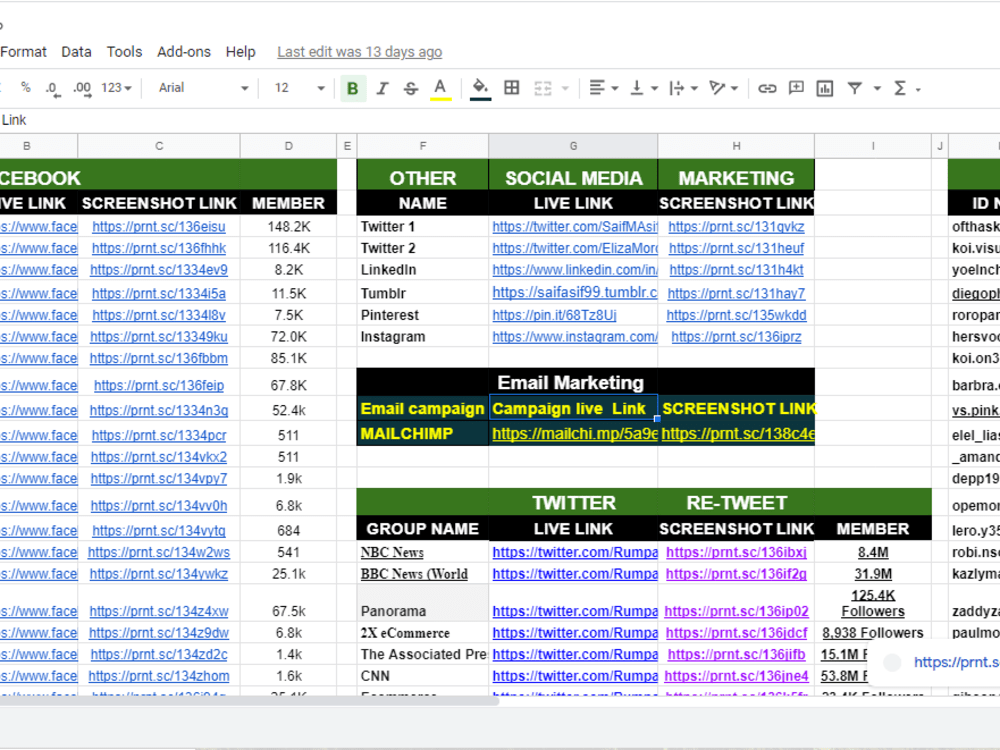Open 'Last edit was 13 days ago' link

point(360,52)
